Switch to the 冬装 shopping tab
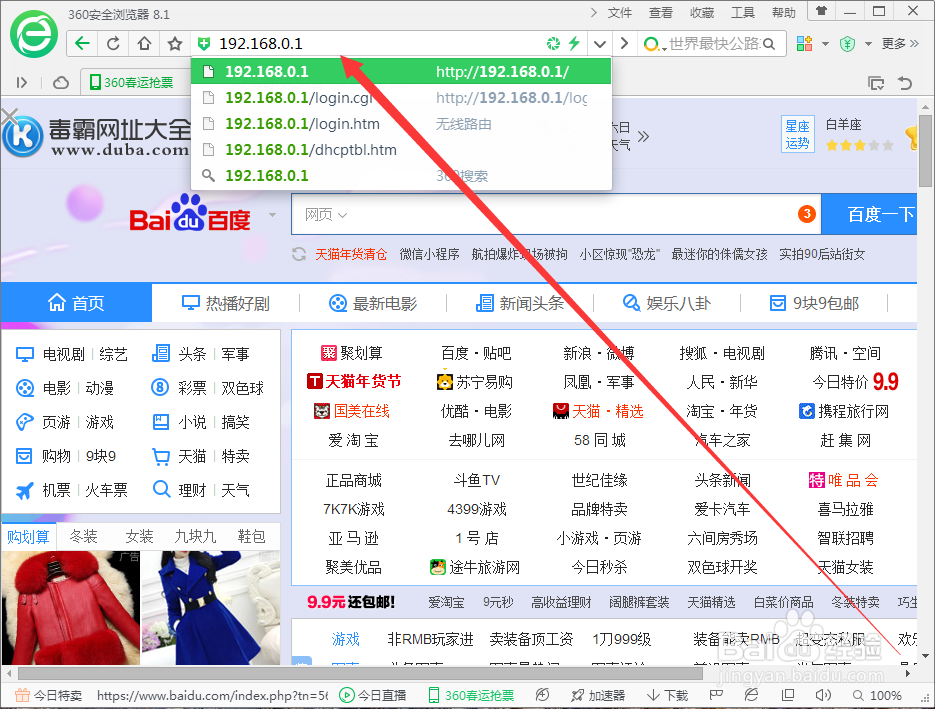This screenshot has height=709, width=935. 83,537
